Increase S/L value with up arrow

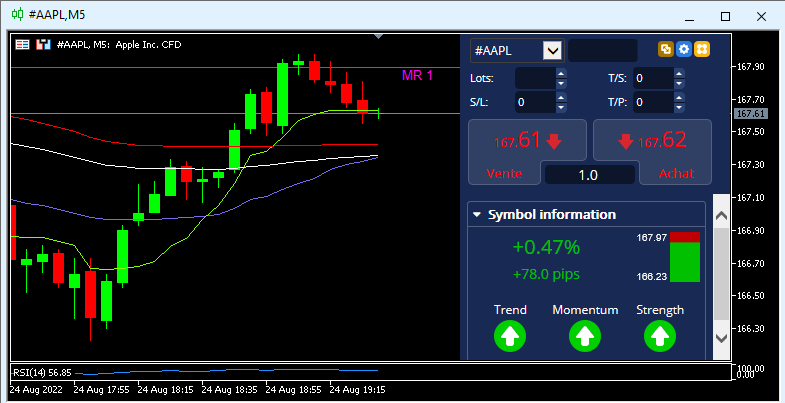pos(561,97)
